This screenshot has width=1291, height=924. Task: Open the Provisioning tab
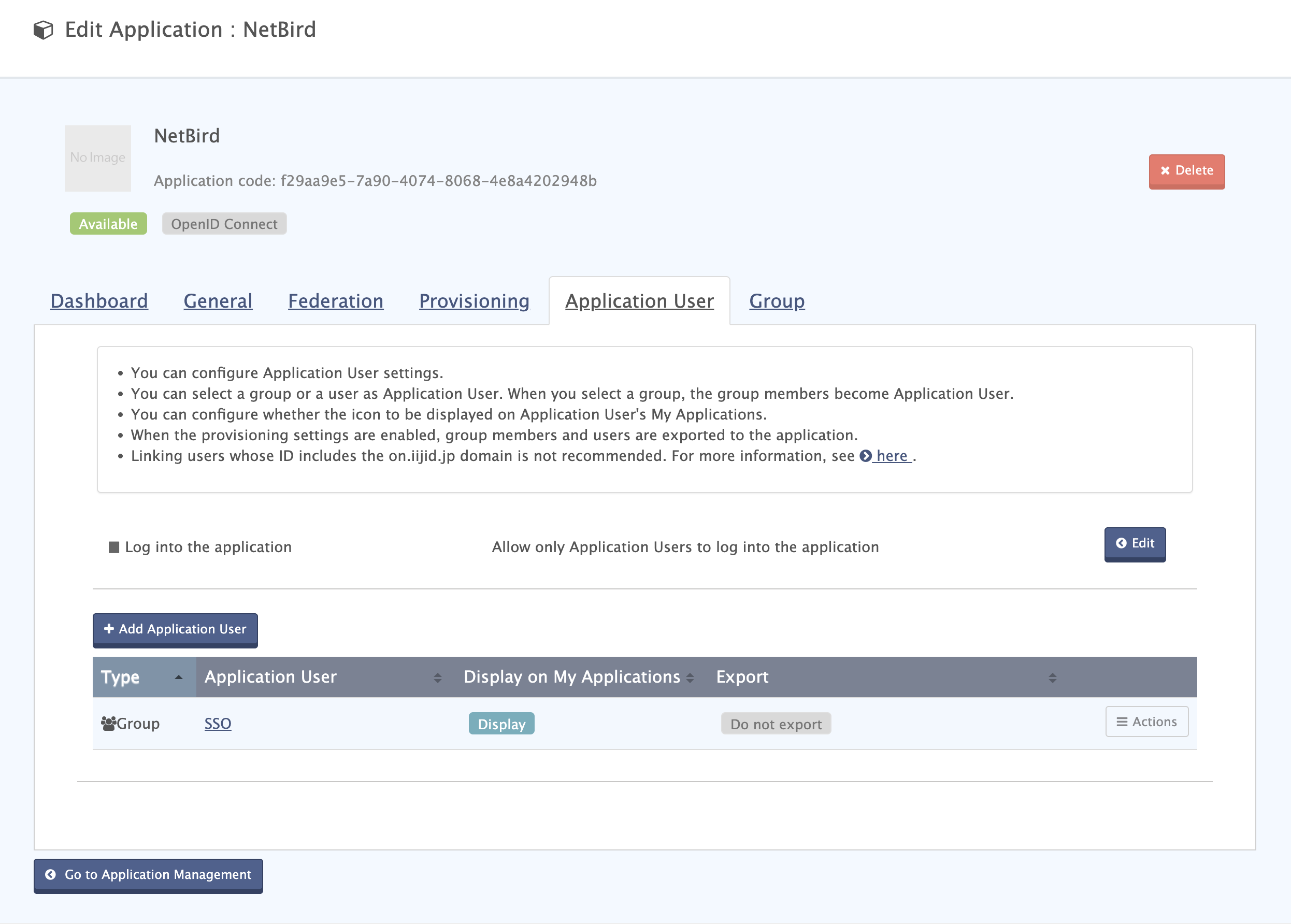[474, 301]
